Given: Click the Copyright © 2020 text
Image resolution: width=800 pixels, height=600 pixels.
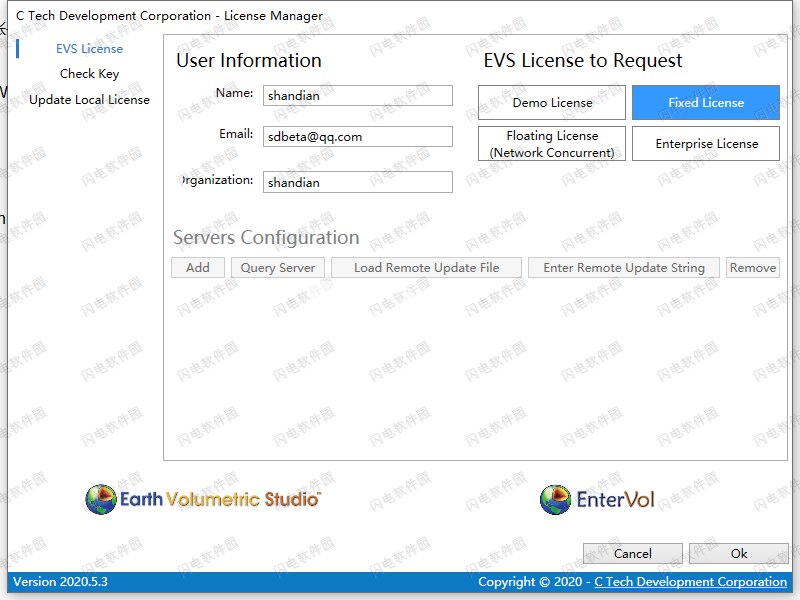Looking at the screenshot, I should click(530, 582).
